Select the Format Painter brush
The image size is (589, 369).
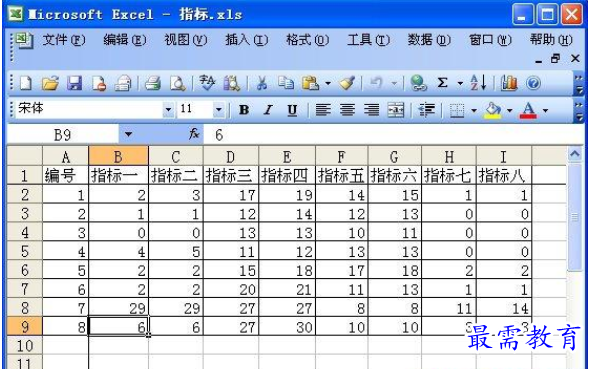point(347,83)
